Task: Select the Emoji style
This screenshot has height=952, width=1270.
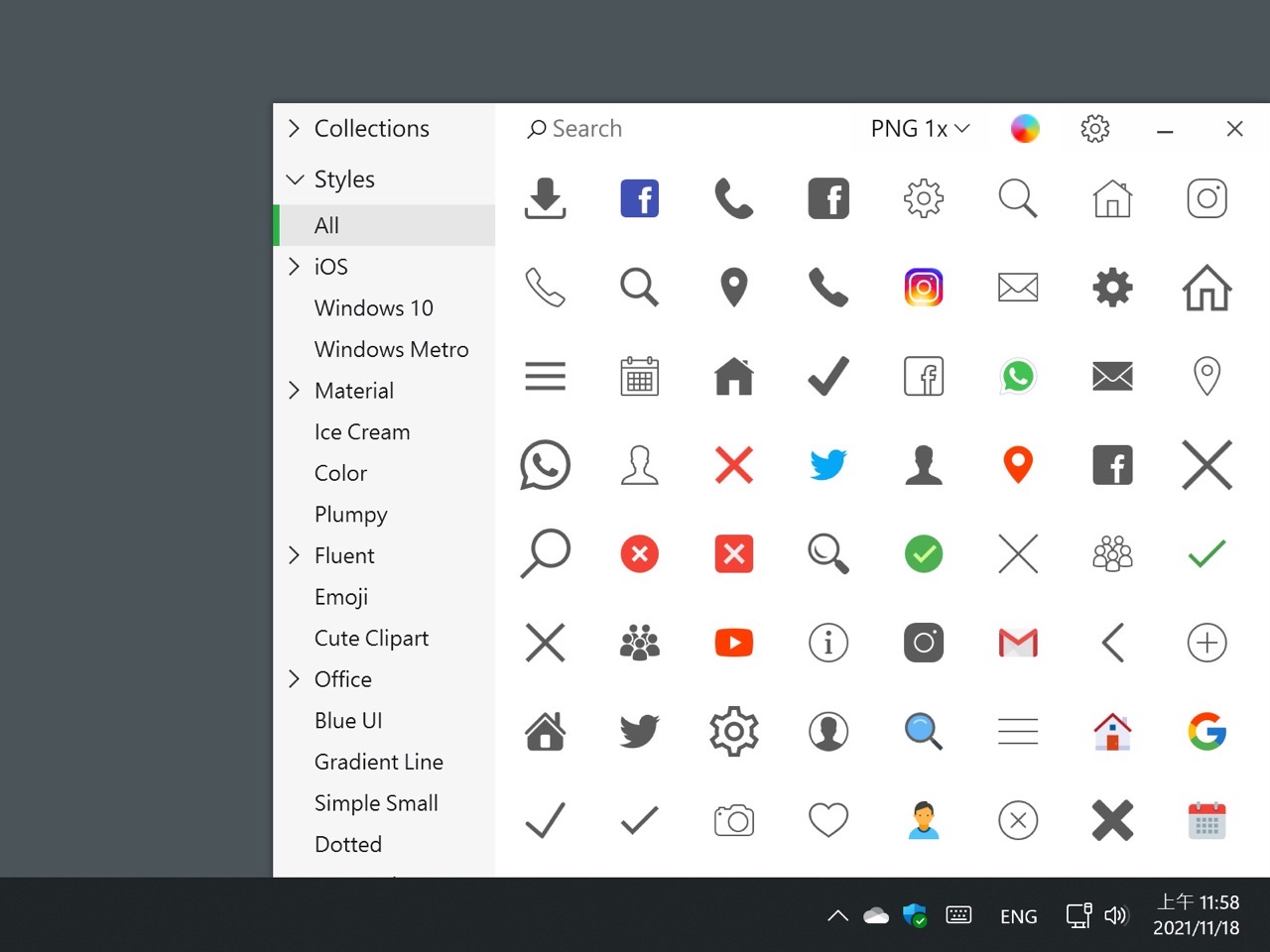Action: (341, 597)
